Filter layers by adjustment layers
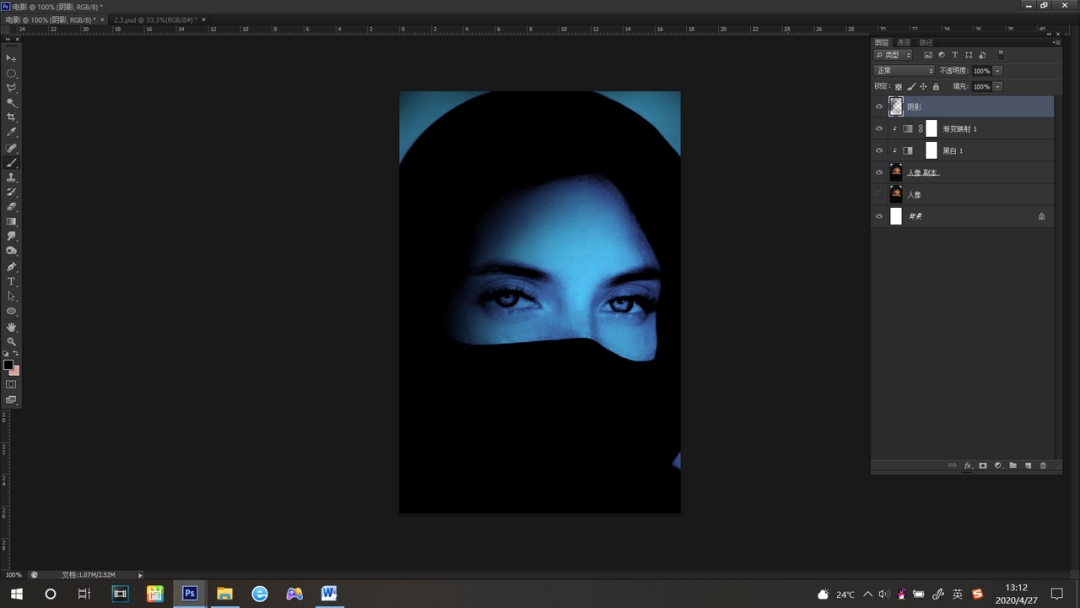The image size is (1080, 608). (x=942, y=54)
